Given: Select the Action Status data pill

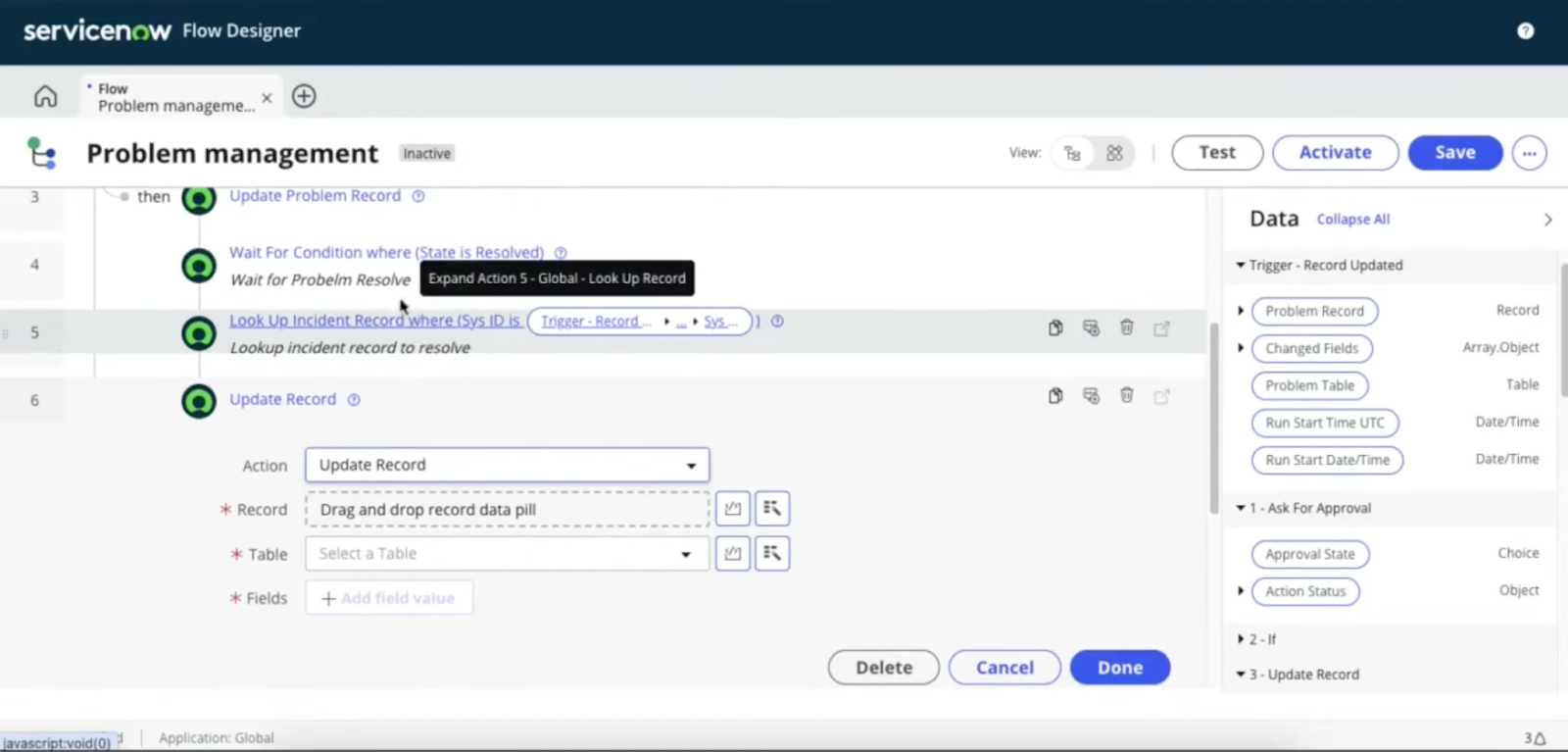Looking at the screenshot, I should click(x=1305, y=591).
